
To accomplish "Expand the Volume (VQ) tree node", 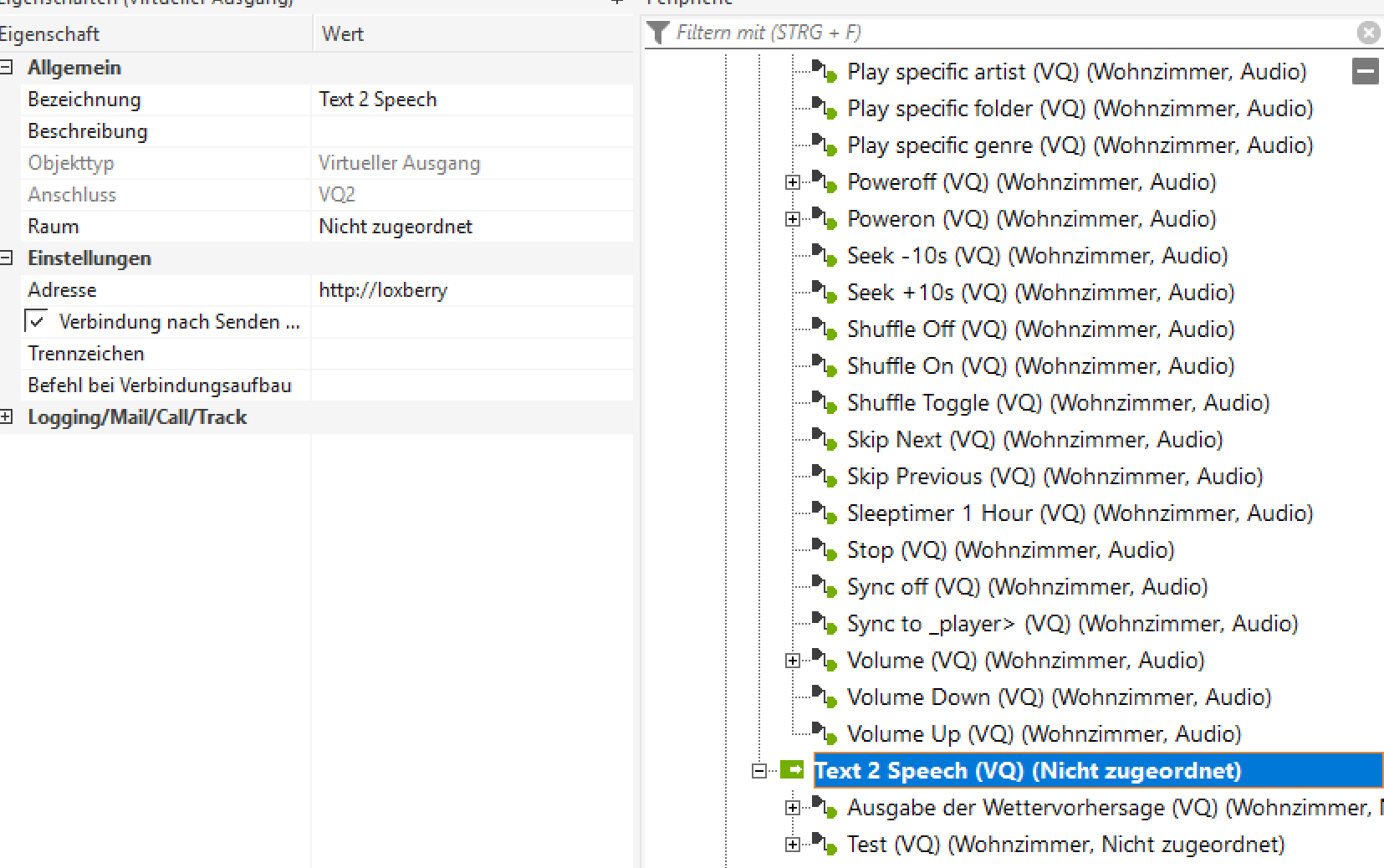I will [x=792, y=661].
